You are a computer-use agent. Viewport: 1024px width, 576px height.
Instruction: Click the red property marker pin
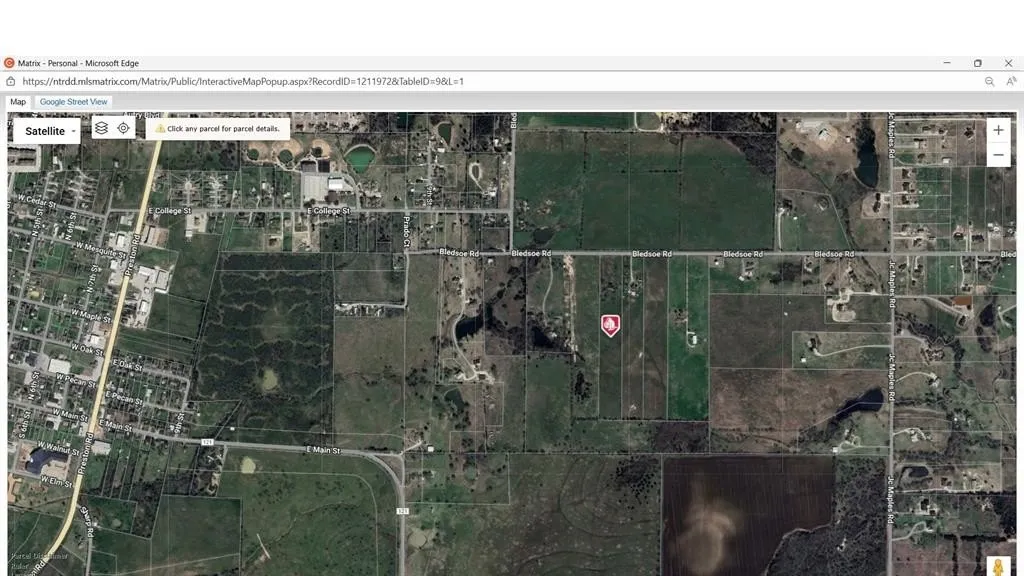pyautogui.click(x=610, y=325)
